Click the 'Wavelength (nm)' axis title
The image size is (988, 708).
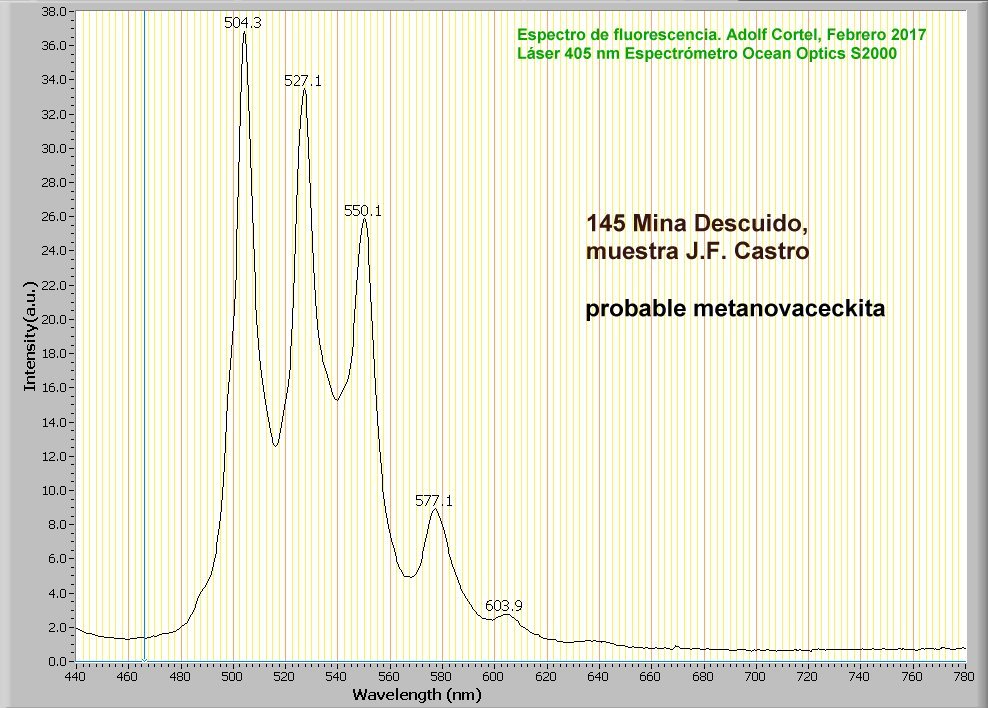click(417, 695)
